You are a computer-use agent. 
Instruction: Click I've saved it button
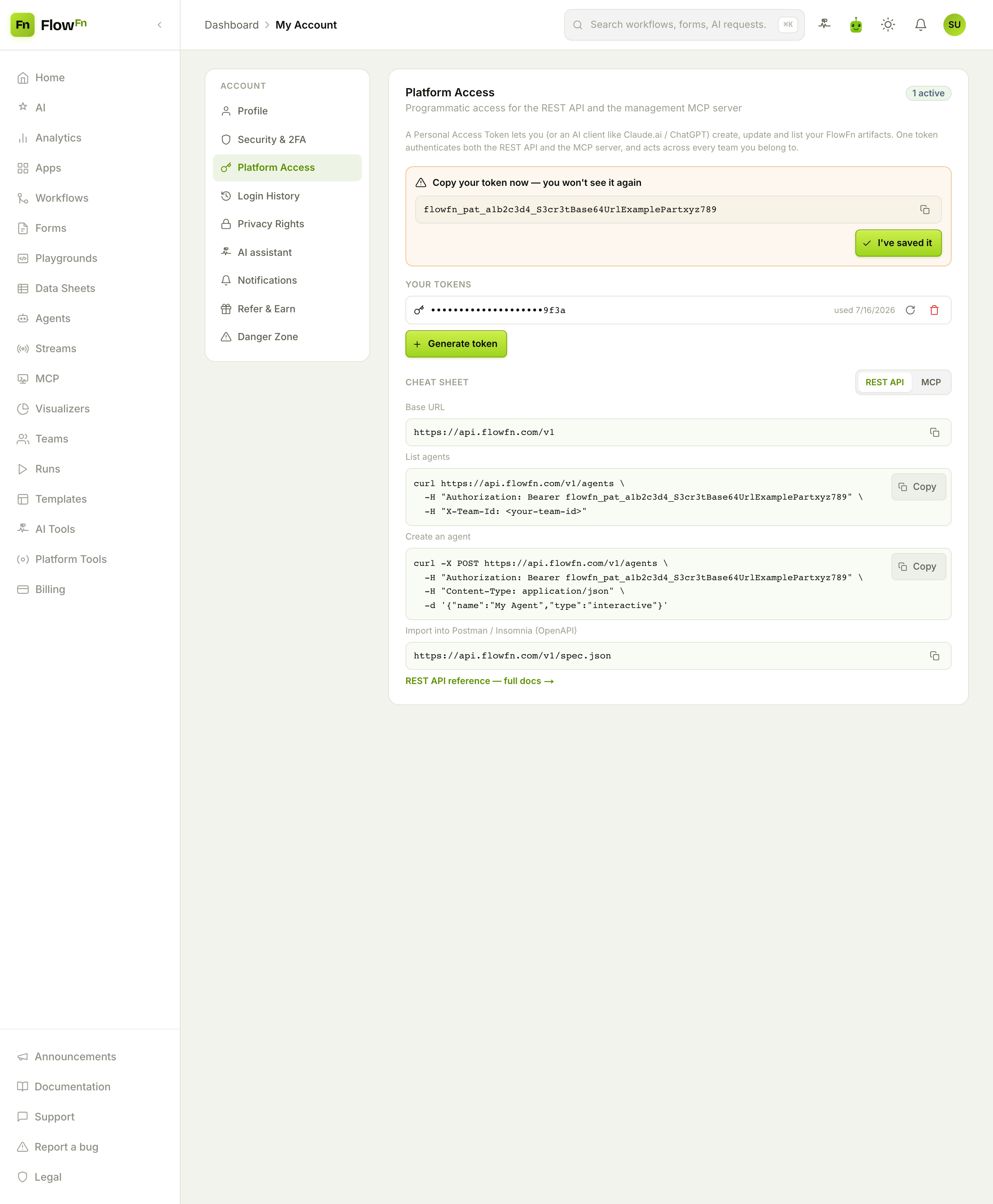coord(898,243)
